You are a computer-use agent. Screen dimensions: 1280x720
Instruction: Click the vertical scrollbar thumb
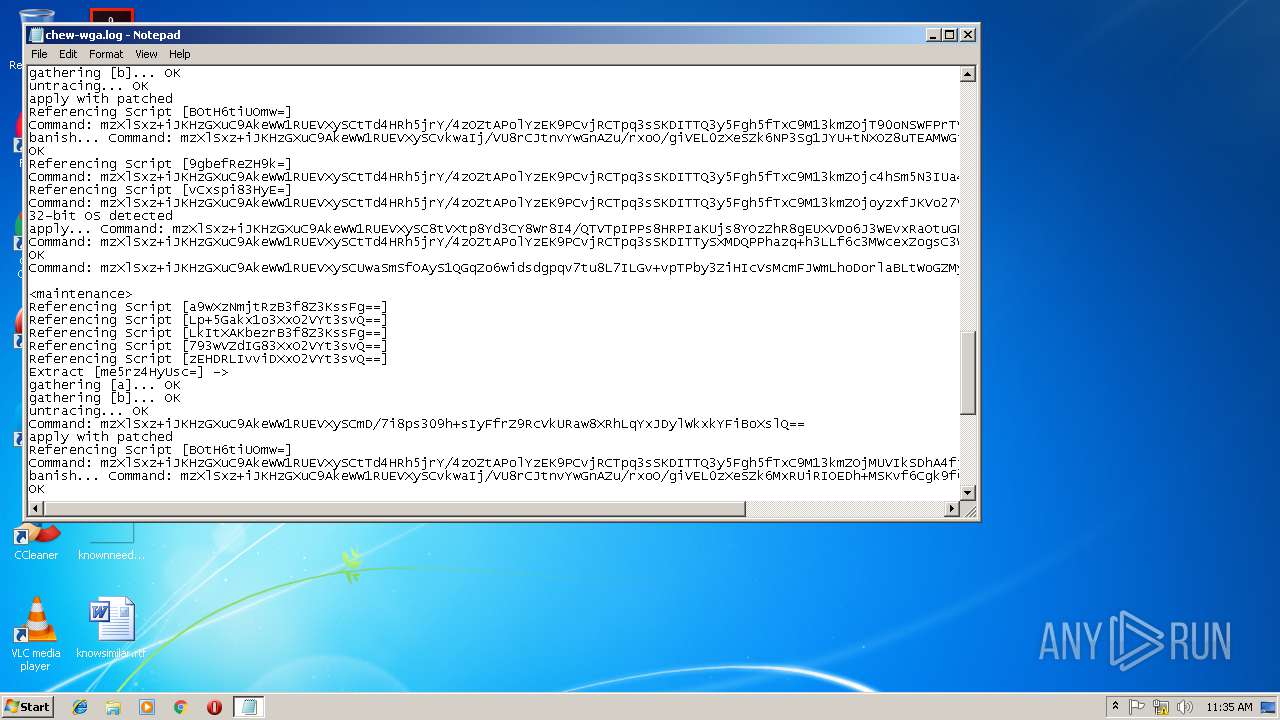pyautogui.click(x=967, y=373)
